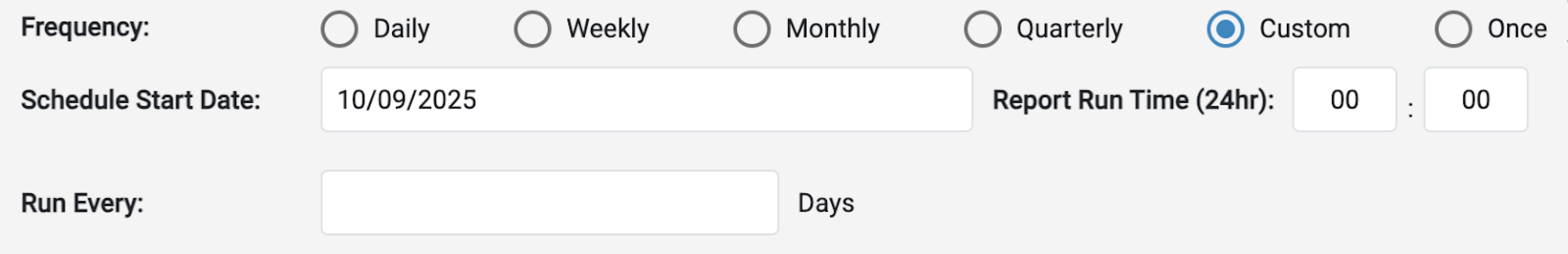Image resolution: width=1568 pixels, height=254 pixels.
Task: Click the "Run Every:" label
Action: (x=82, y=203)
